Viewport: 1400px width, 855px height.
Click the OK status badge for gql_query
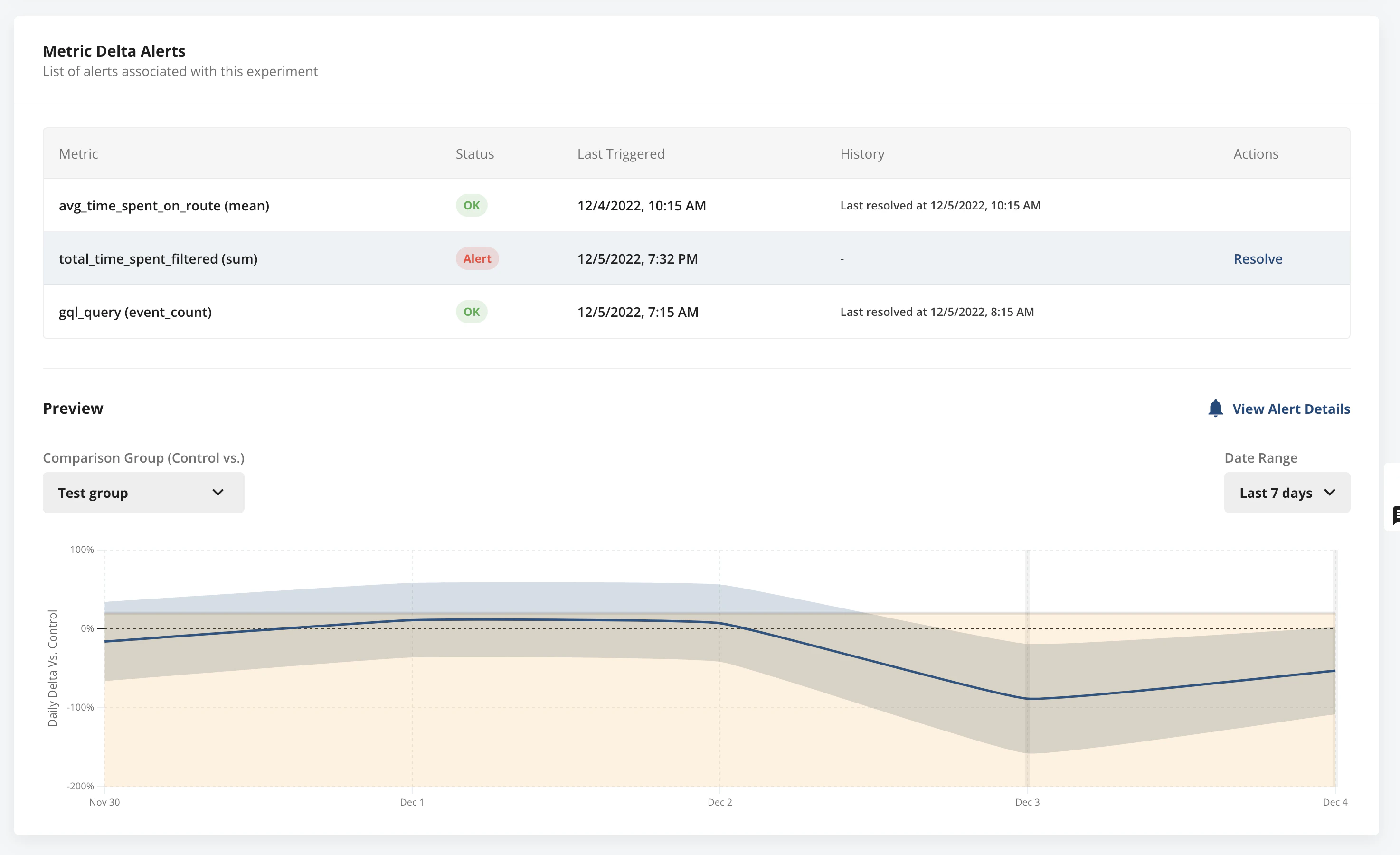coord(471,312)
